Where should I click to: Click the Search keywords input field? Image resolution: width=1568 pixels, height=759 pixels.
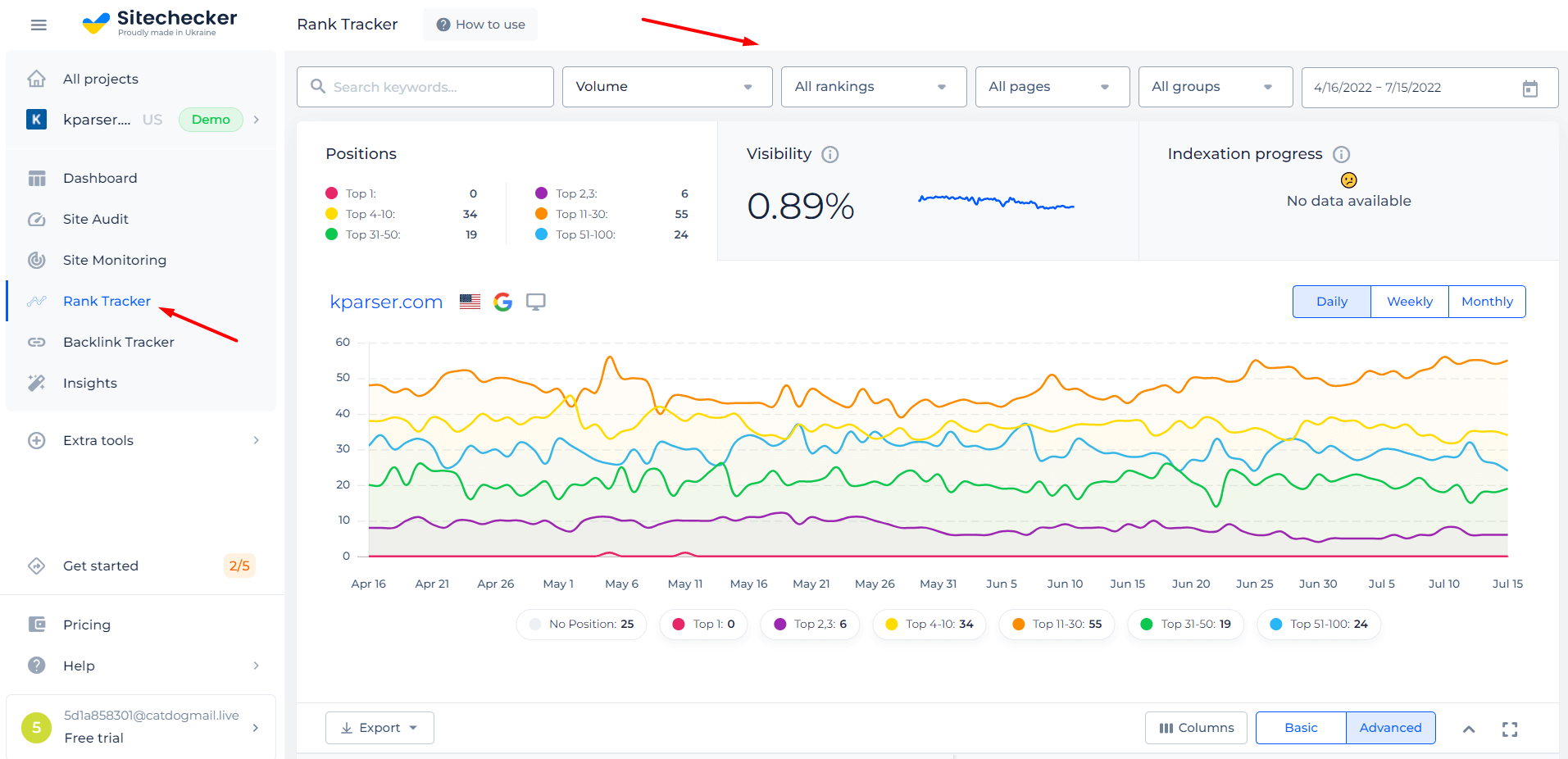425,87
